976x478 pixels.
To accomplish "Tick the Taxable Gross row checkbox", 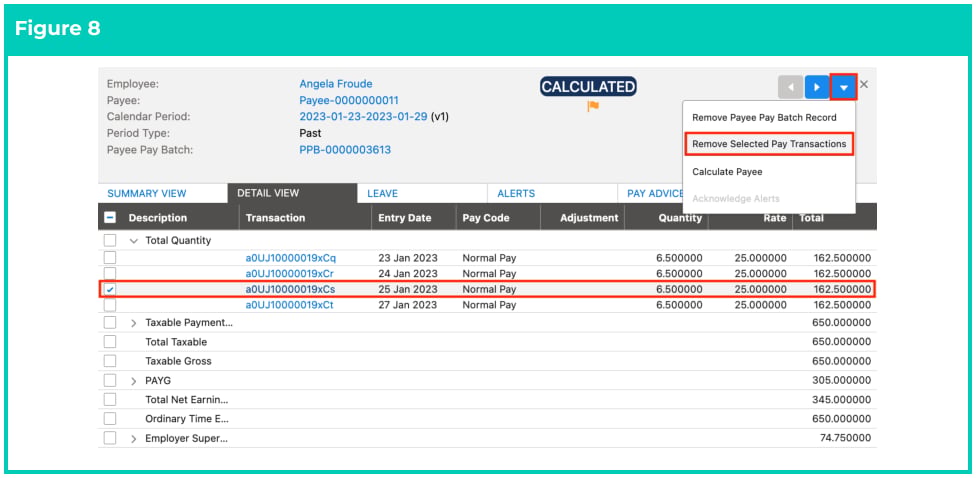I will (x=110, y=361).
